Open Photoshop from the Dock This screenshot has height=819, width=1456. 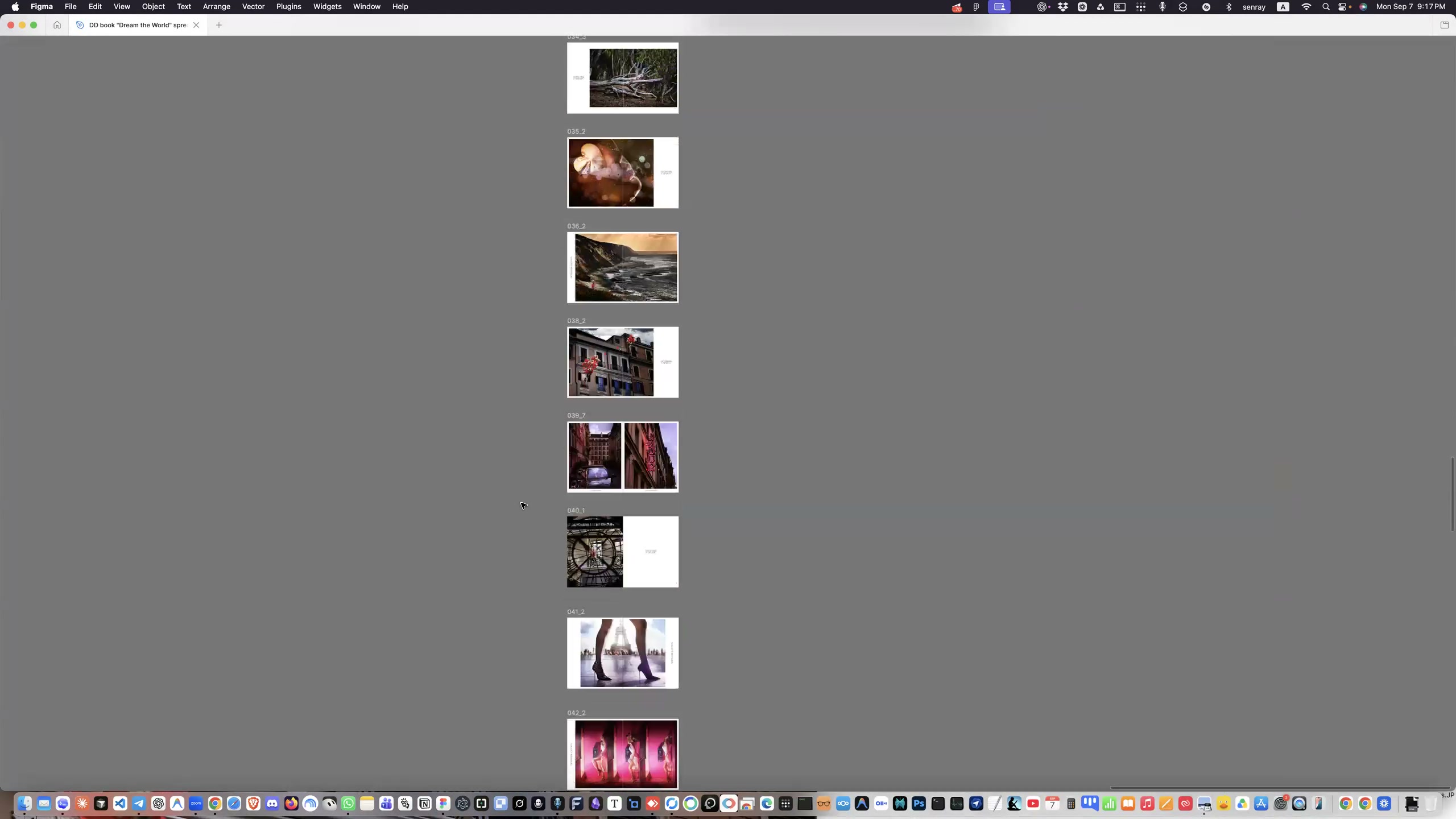coord(919,804)
